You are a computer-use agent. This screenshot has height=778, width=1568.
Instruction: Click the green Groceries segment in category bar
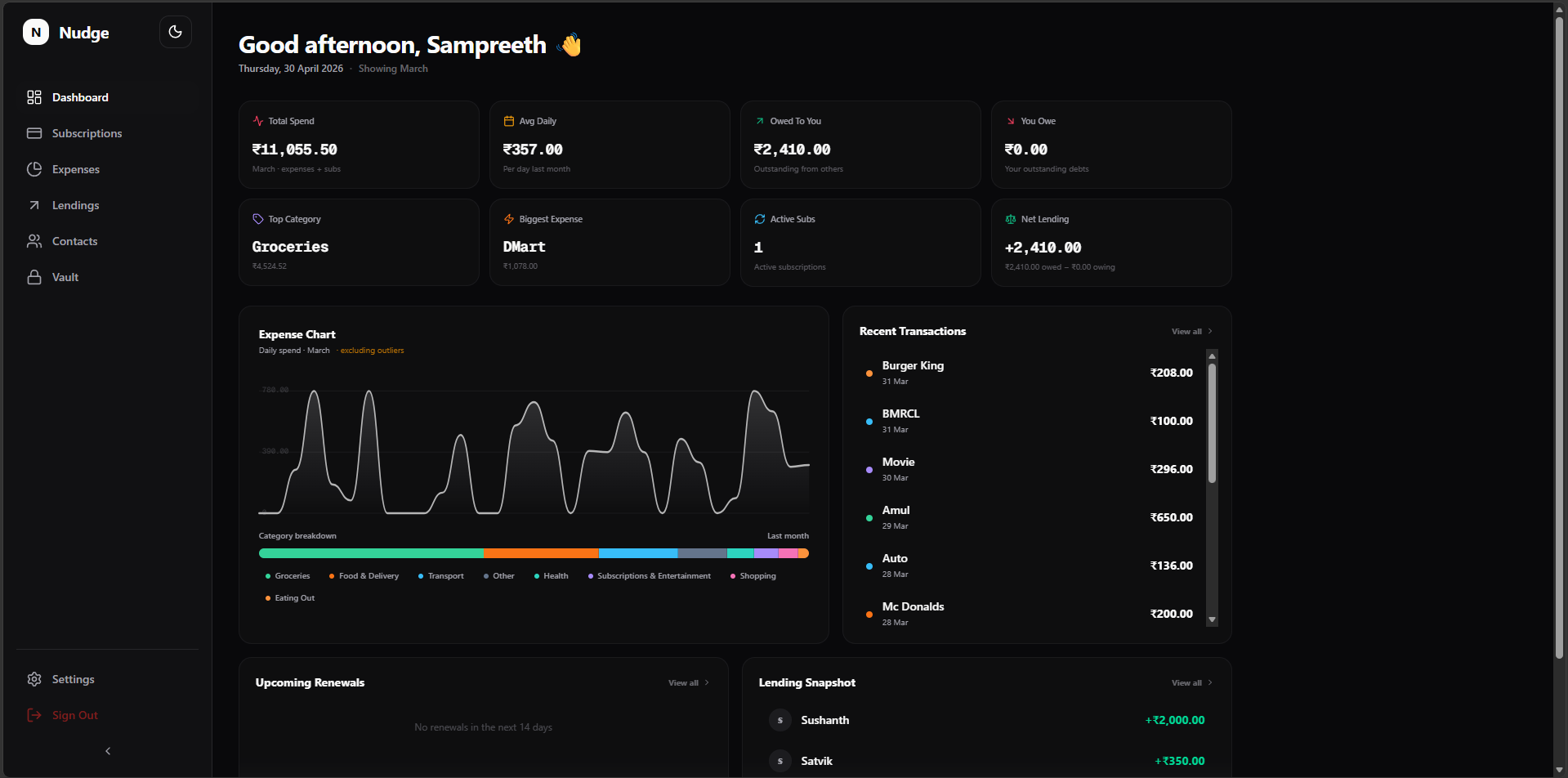pyautogui.click(x=371, y=553)
